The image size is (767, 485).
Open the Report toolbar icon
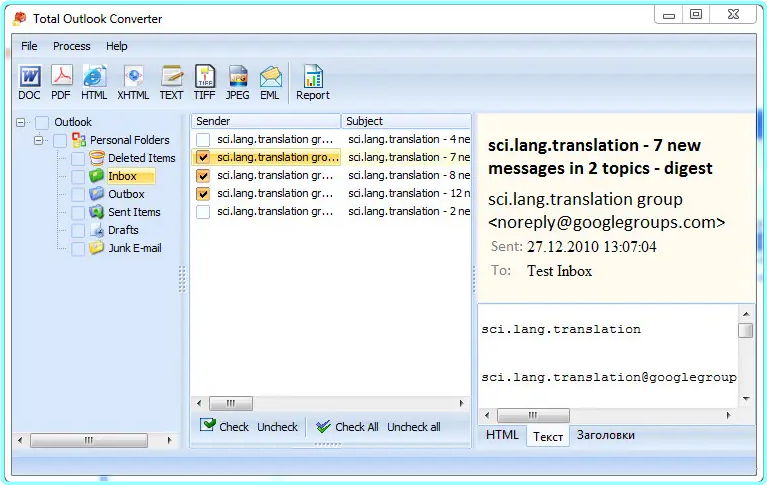click(x=313, y=76)
